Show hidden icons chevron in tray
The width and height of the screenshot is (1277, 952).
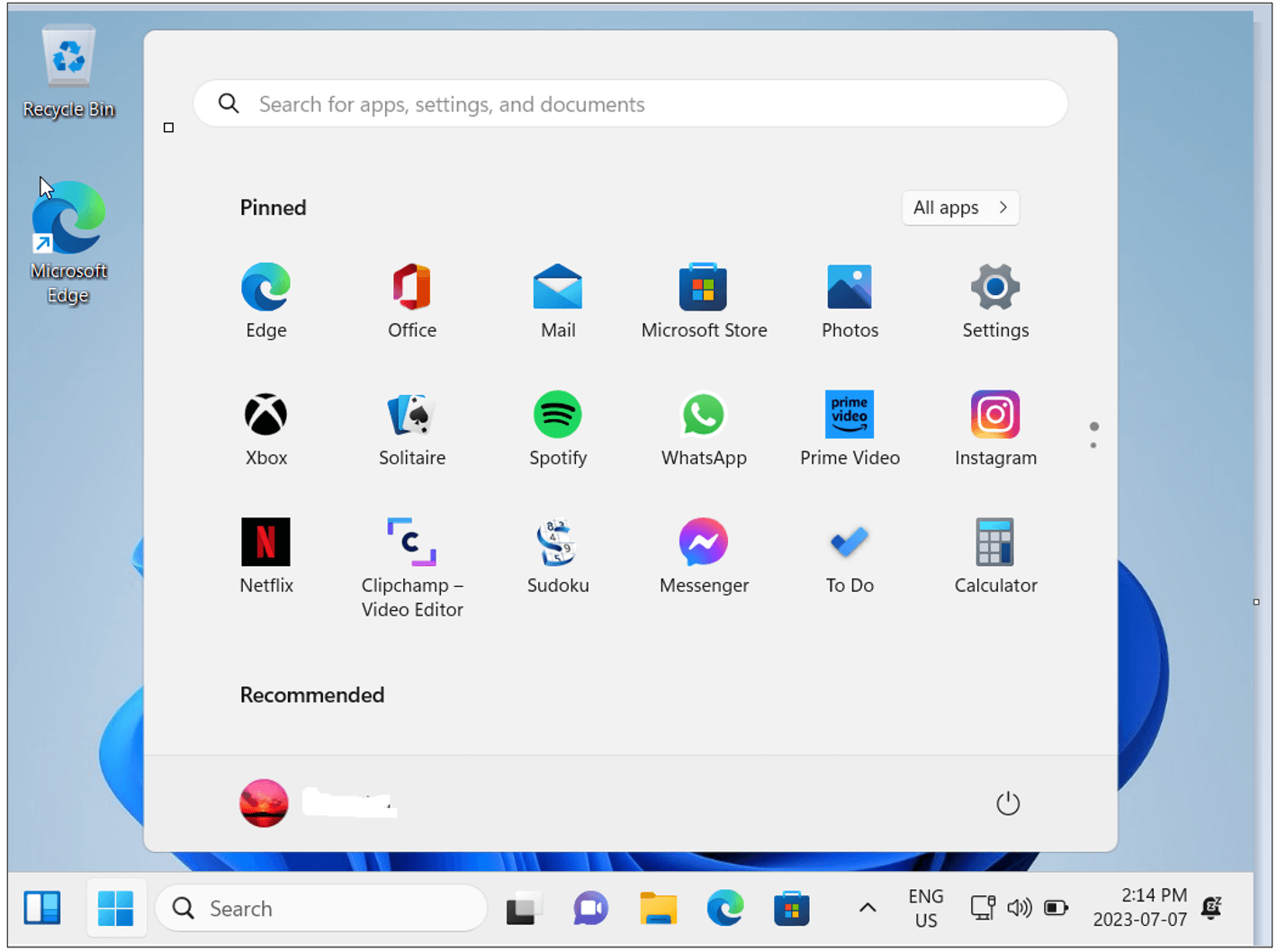[868, 908]
